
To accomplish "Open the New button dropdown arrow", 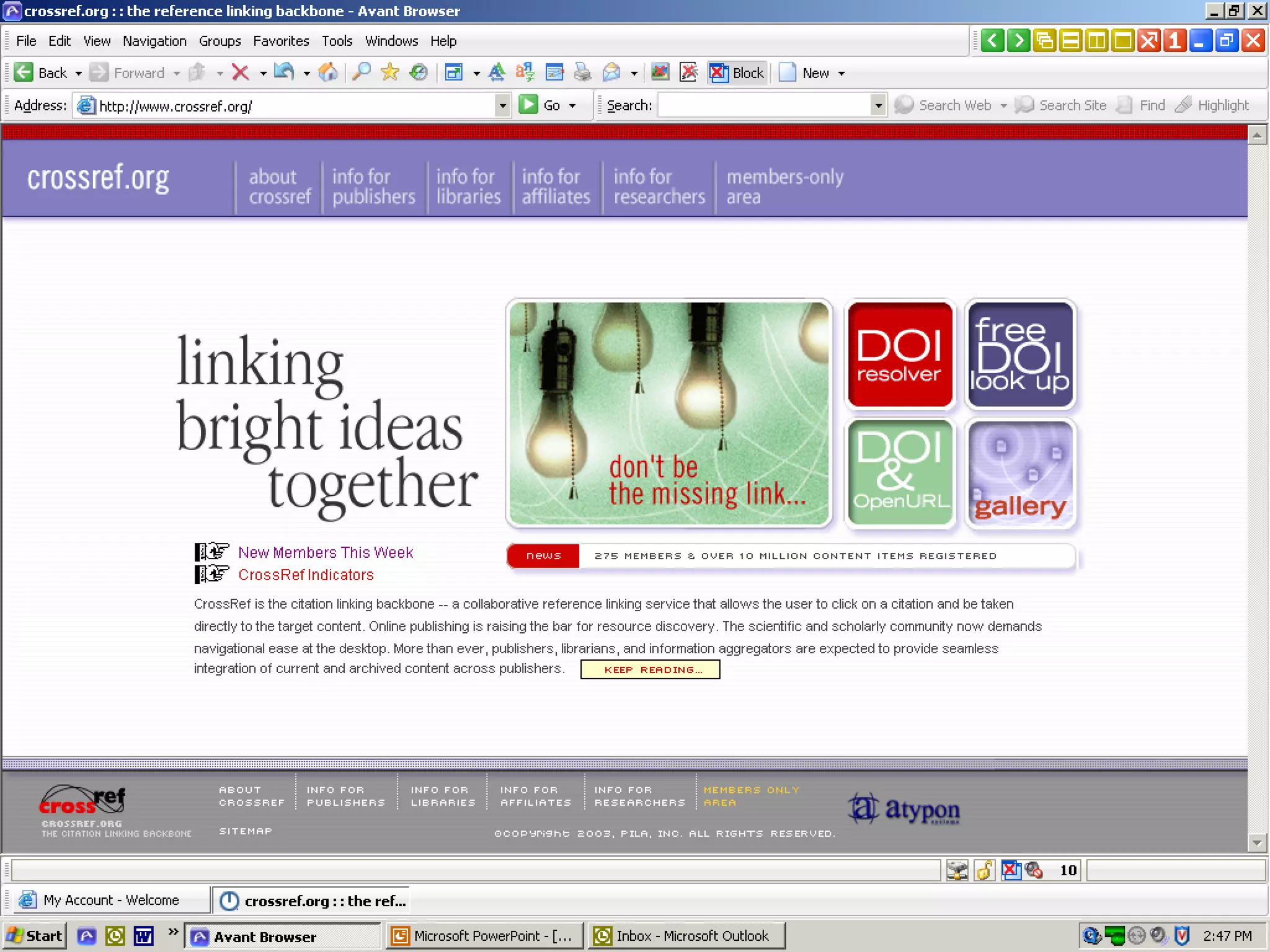I will click(841, 73).
